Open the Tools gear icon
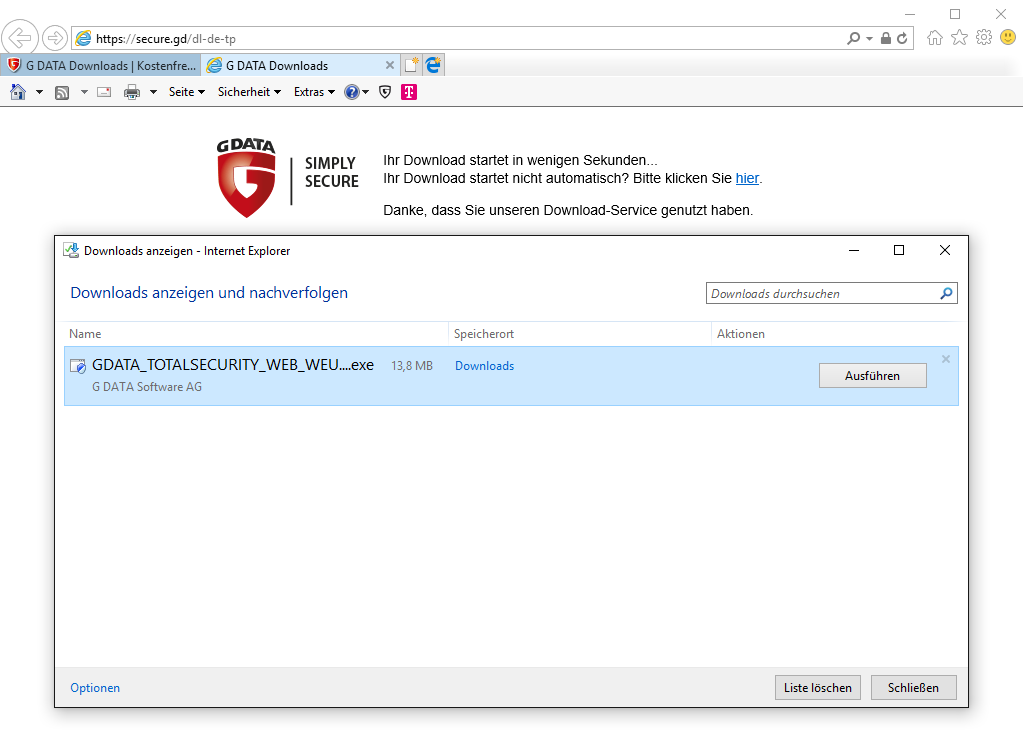Screen dimensions: 1023x756 984,38
